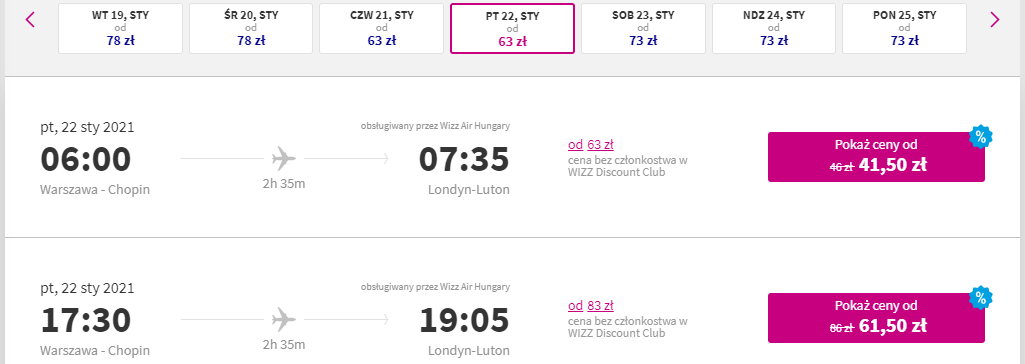Click the 19:05 arrival time
Viewport: 1025px width, 364px height.
coord(464,320)
